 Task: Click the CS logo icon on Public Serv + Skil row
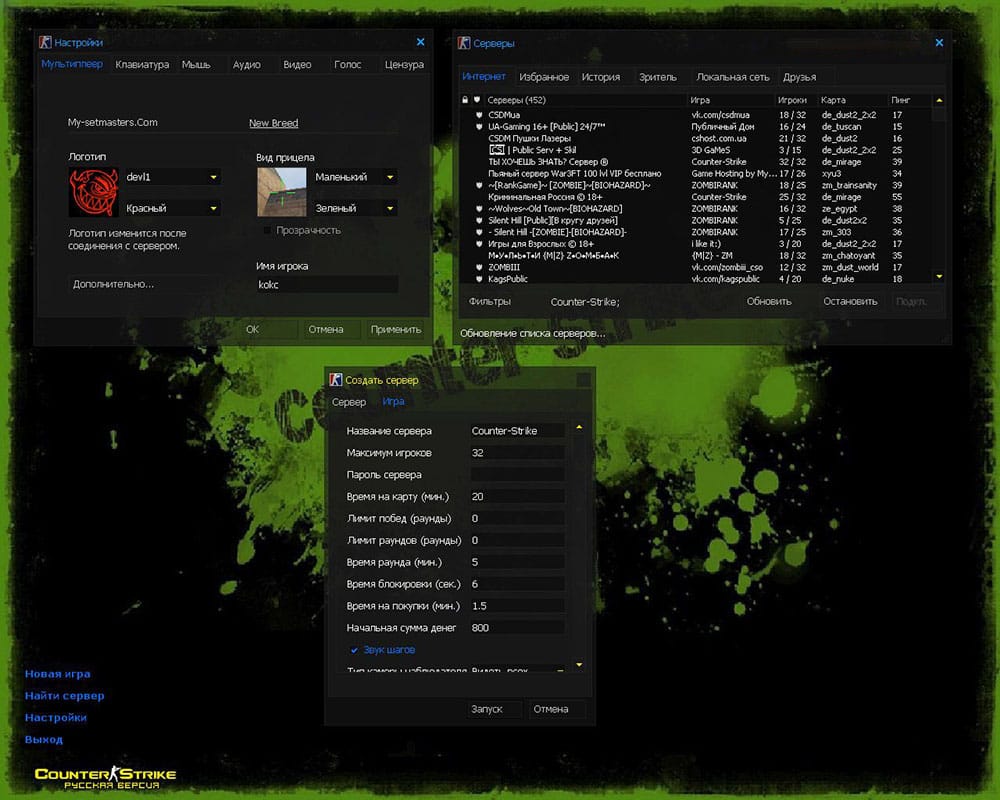(497, 150)
